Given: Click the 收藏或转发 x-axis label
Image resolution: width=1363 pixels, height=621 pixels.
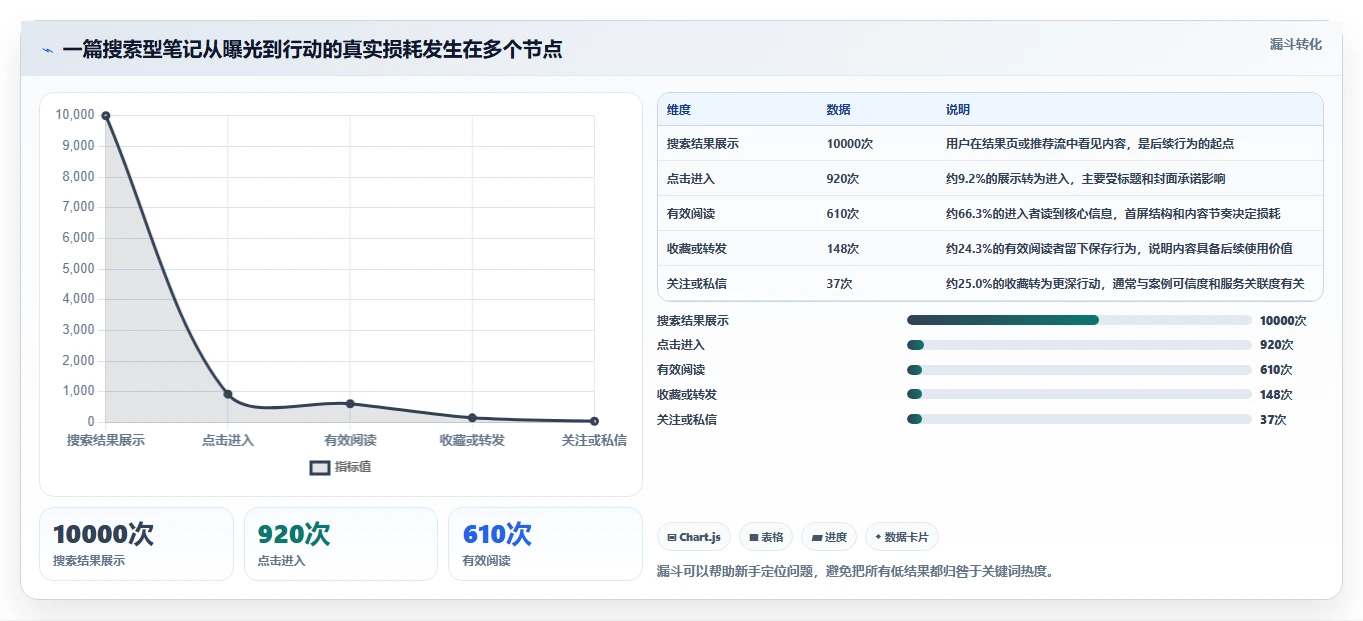Looking at the screenshot, I should click(472, 440).
